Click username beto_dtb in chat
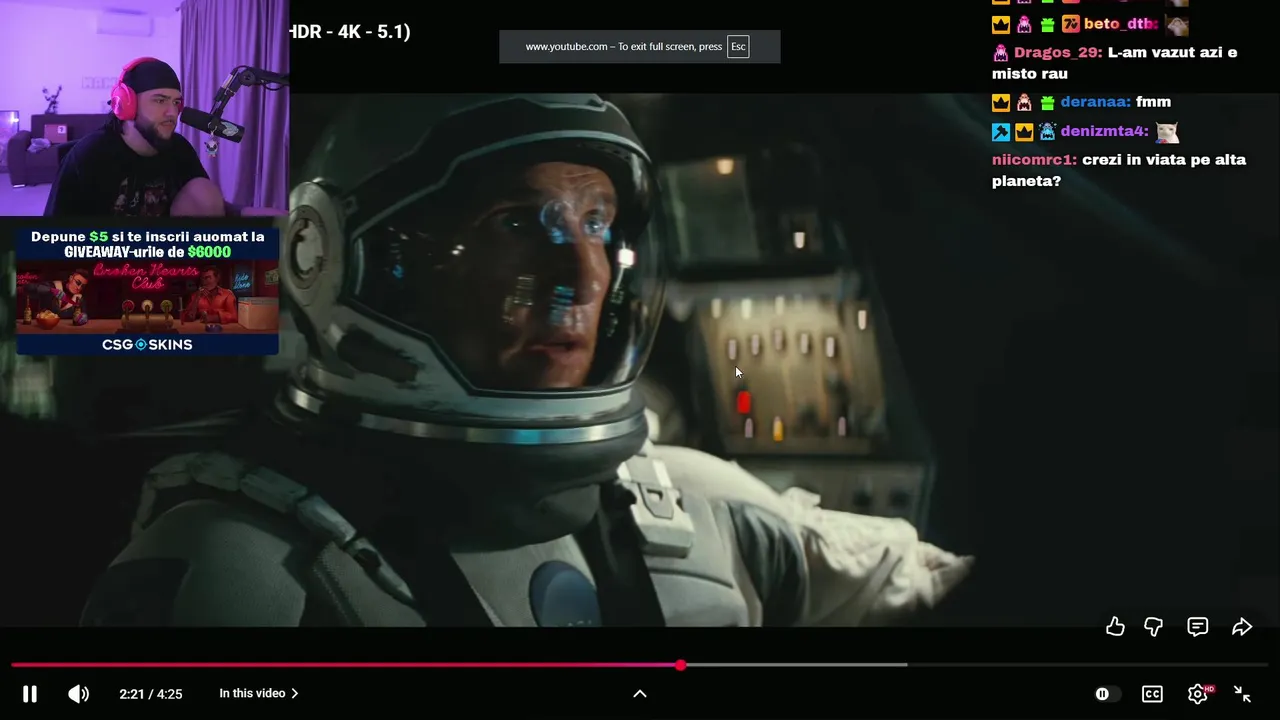The width and height of the screenshot is (1280, 720). click(x=1121, y=24)
